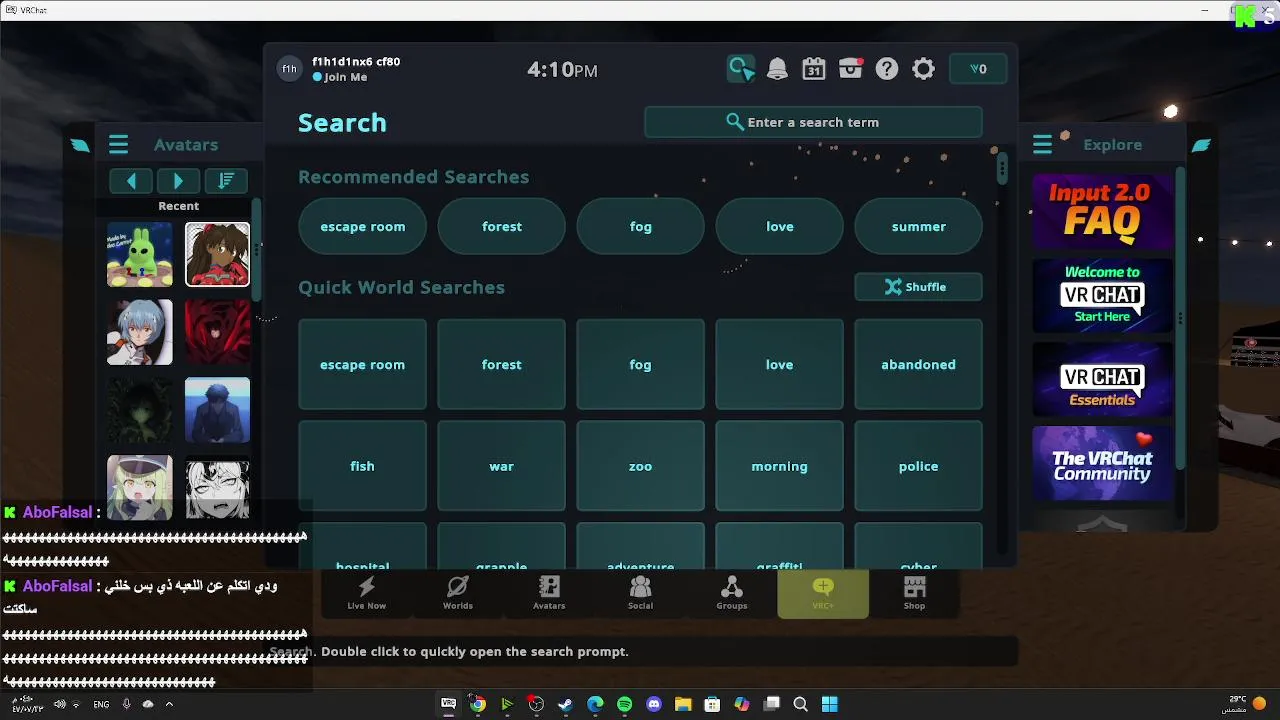Open quick world tile forest
The width and height of the screenshot is (1280, 720).
[502, 365]
